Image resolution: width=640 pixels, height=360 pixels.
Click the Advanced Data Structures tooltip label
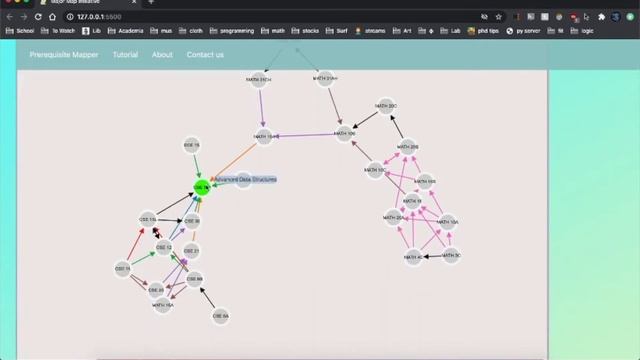coord(245,179)
